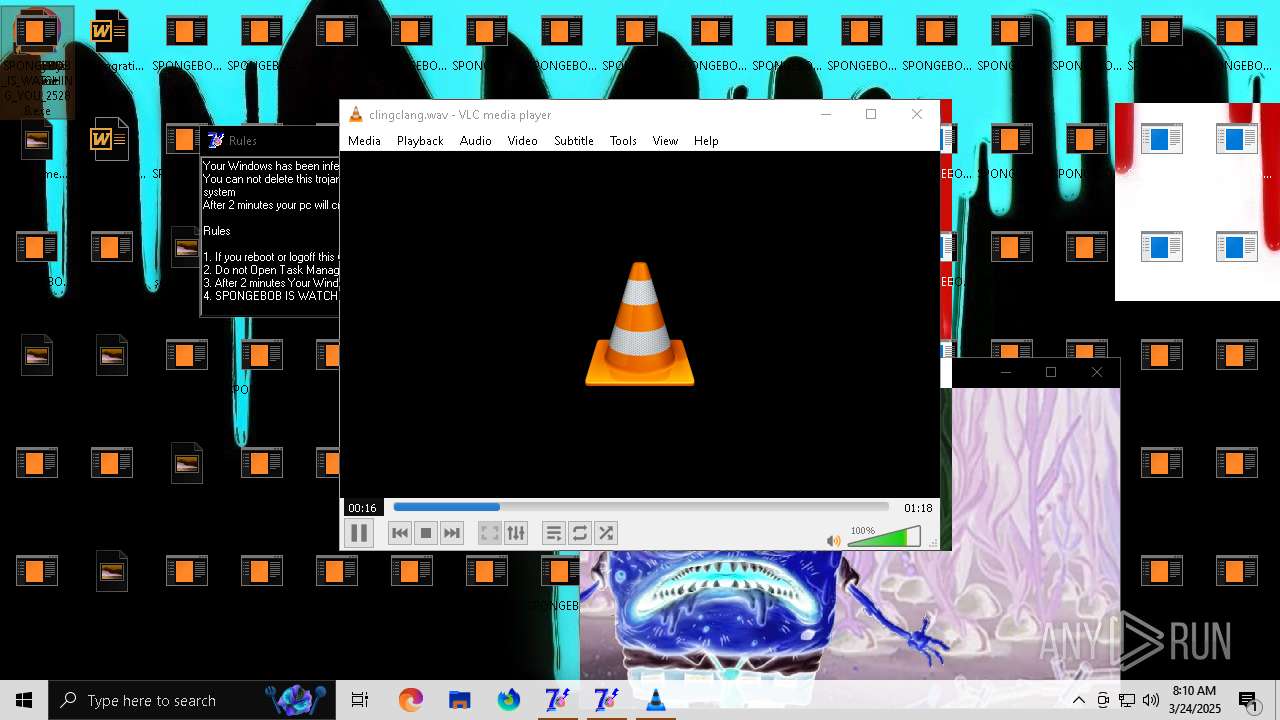Open the Media menu
Viewport: 1280px width, 720px height.
pos(364,141)
